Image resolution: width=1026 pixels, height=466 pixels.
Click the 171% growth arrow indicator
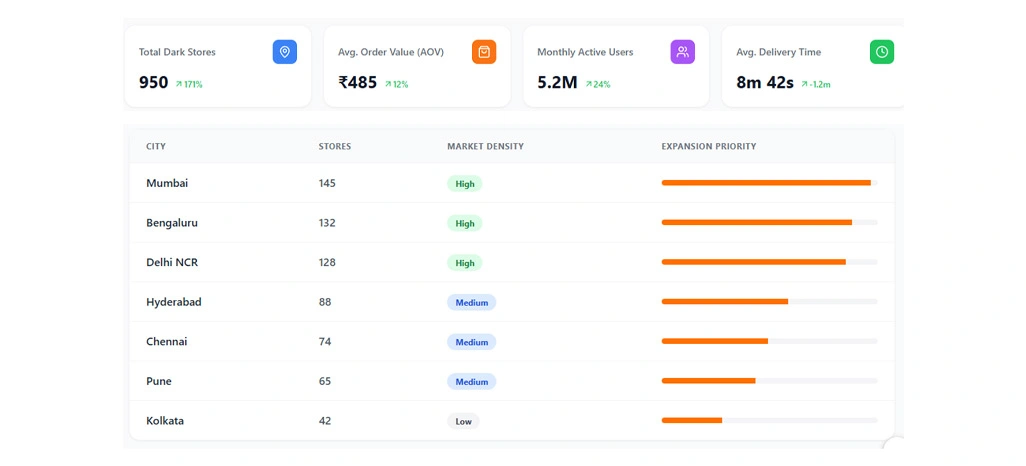coord(179,84)
